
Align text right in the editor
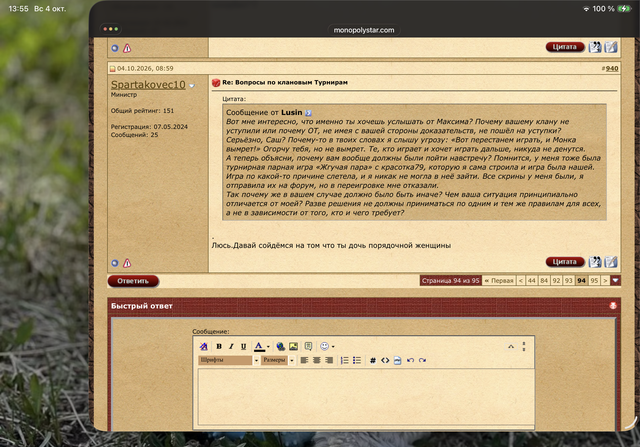(329, 360)
